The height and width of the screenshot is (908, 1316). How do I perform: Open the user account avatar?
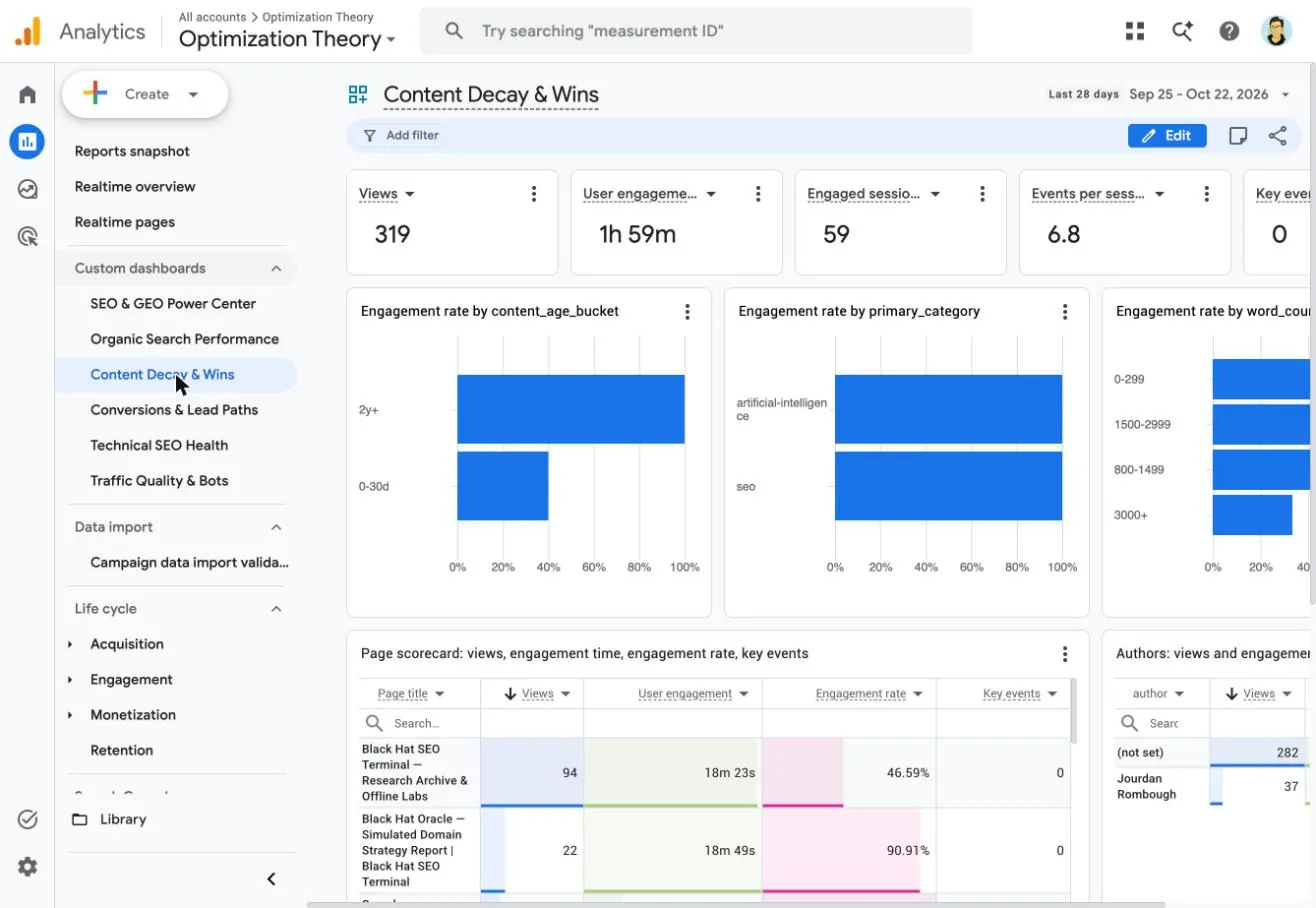[1277, 31]
